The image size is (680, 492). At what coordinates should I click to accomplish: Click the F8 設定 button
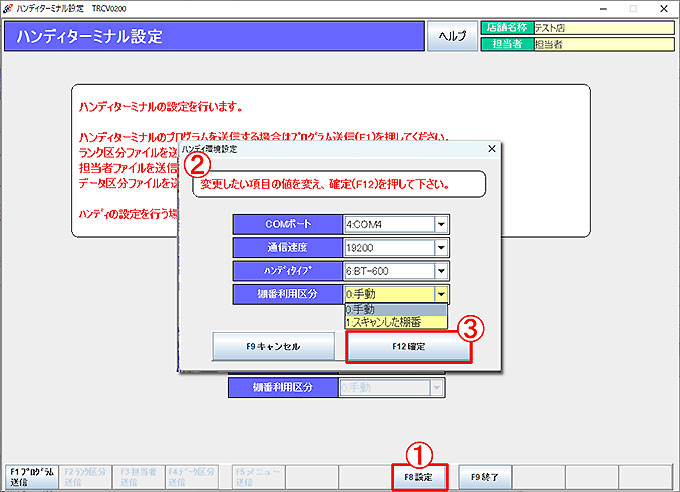coord(419,477)
